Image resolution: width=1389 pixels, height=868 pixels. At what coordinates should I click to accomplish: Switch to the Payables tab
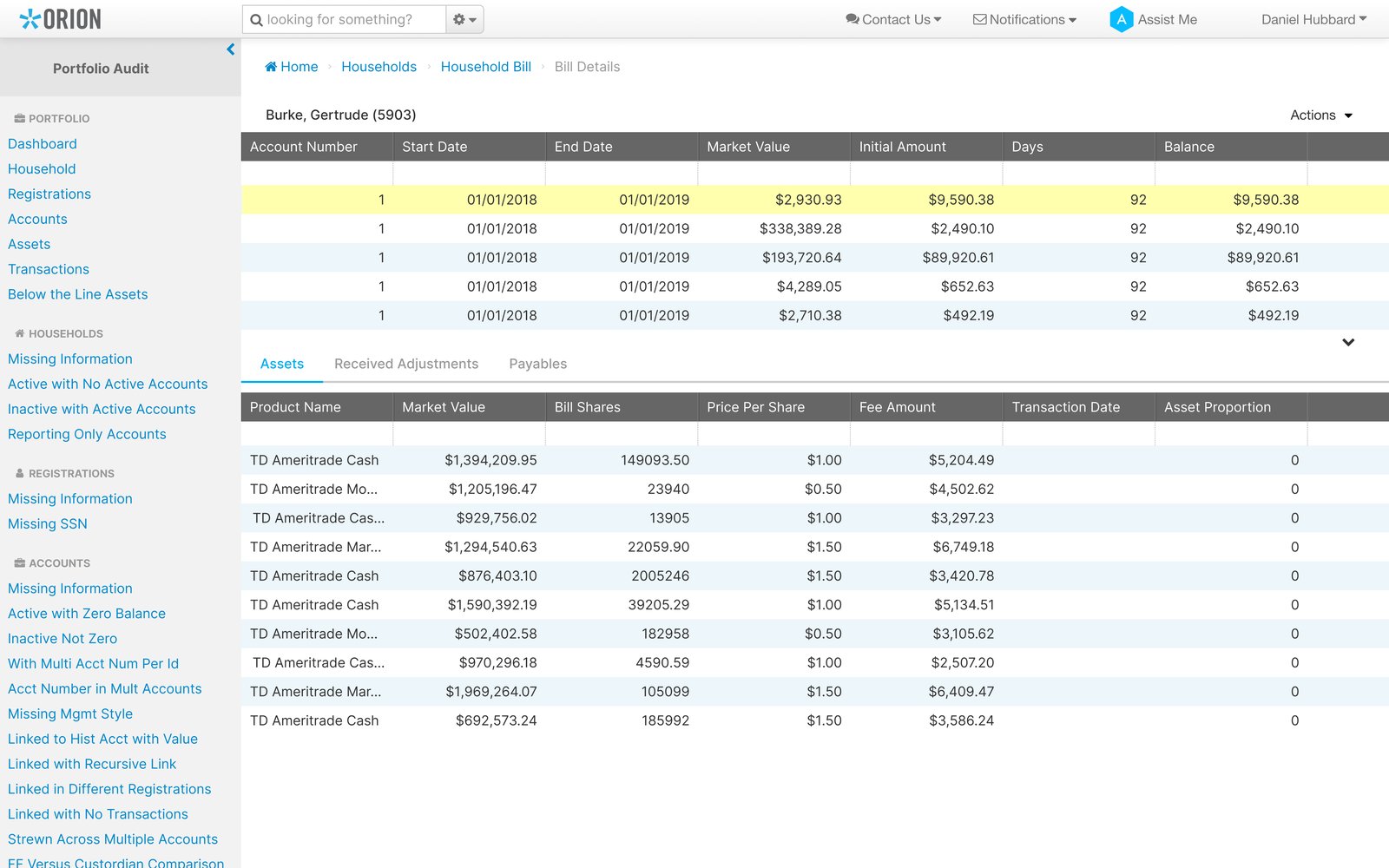[538, 364]
